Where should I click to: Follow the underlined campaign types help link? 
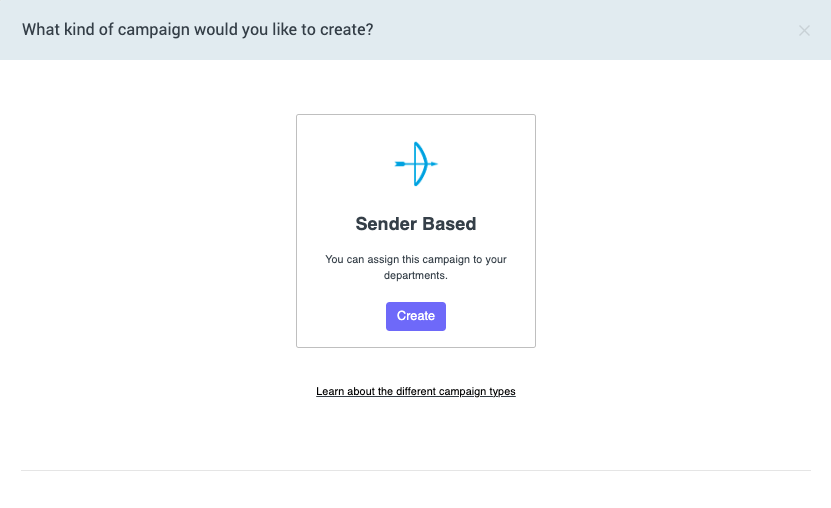(x=415, y=391)
